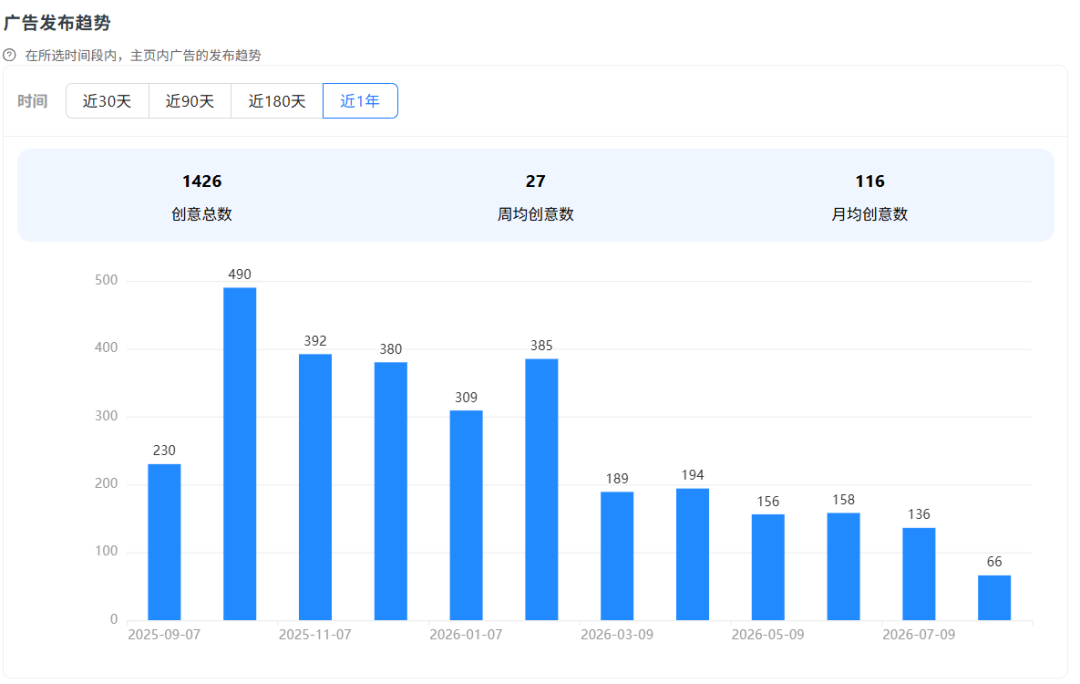Select the 近1年 time range
This screenshot has width=1080, height=684.
[360, 101]
